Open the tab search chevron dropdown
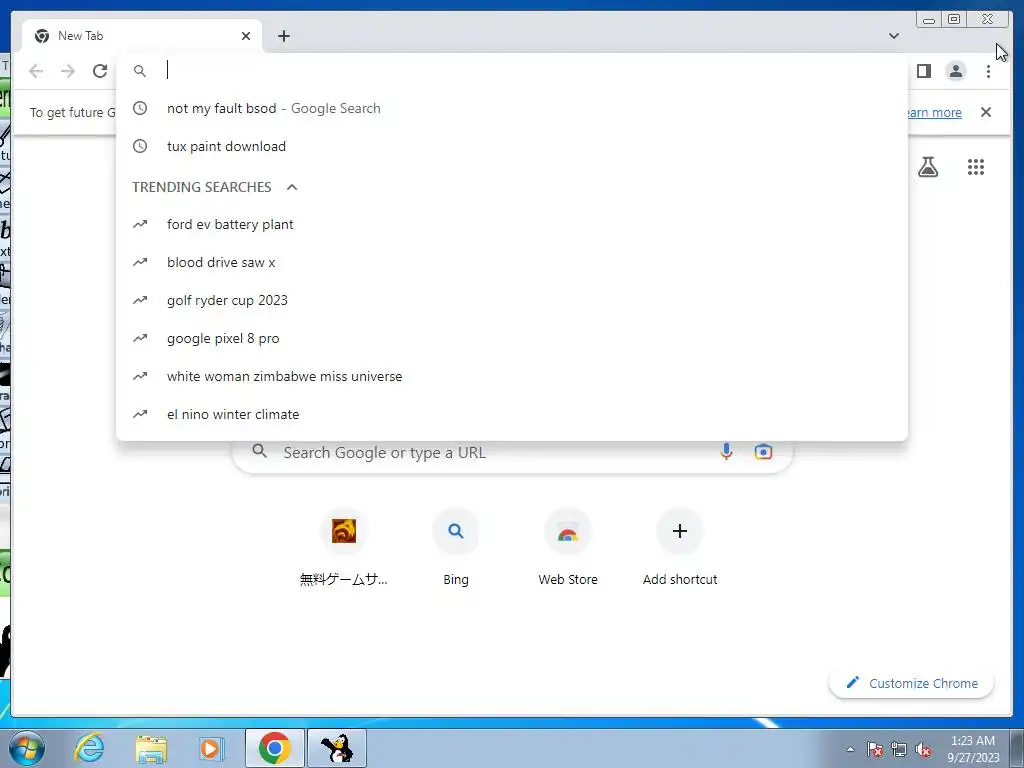This screenshot has height=768, width=1024. [x=893, y=36]
